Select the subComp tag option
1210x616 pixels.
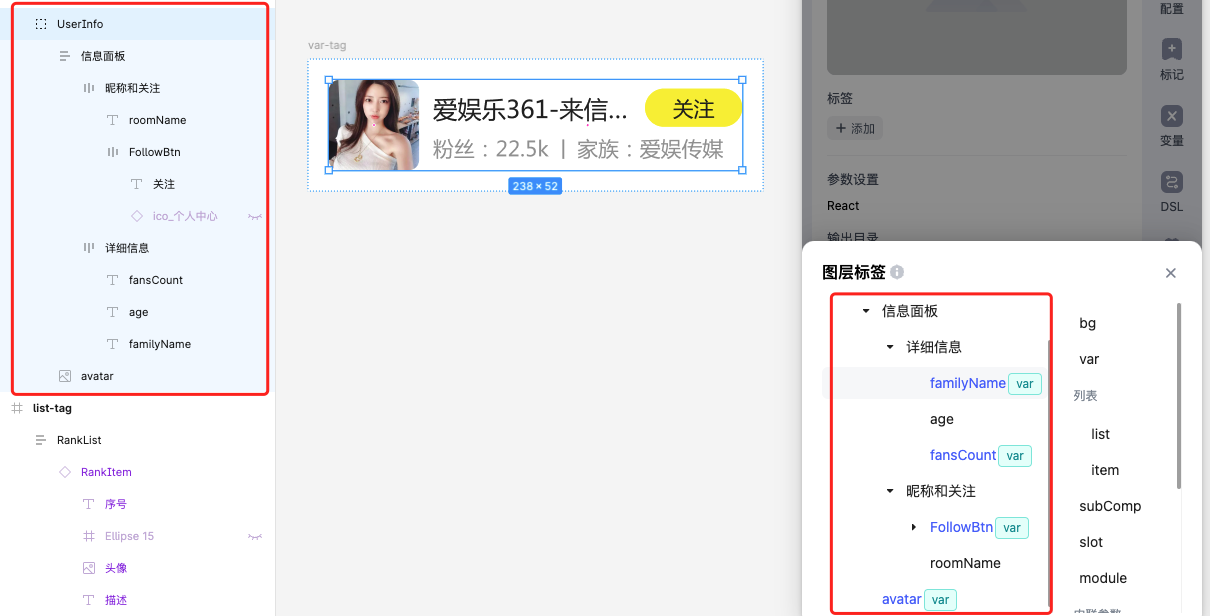(1109, 506)
